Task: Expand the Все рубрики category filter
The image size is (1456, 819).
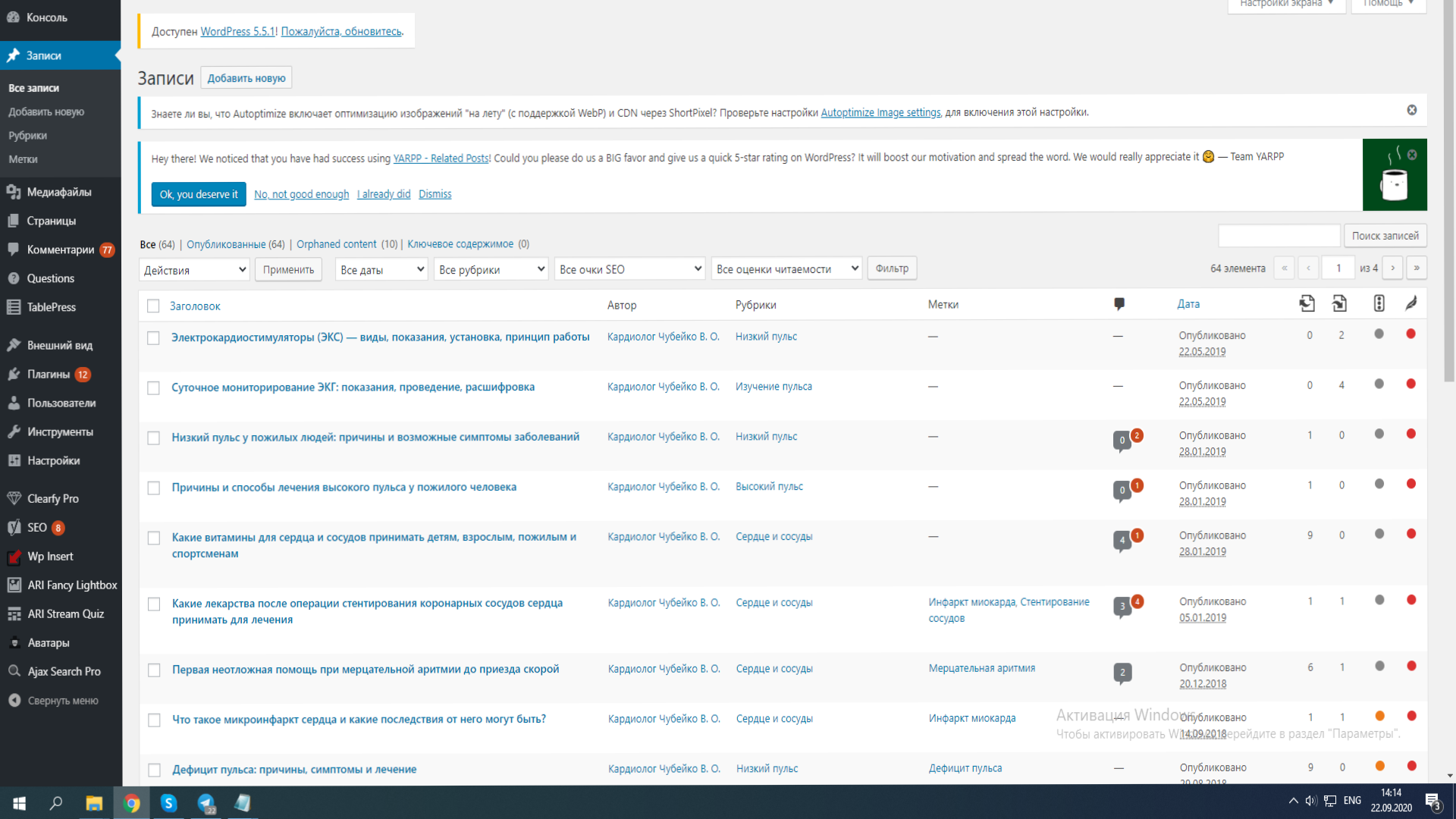Action: (491, 269)
